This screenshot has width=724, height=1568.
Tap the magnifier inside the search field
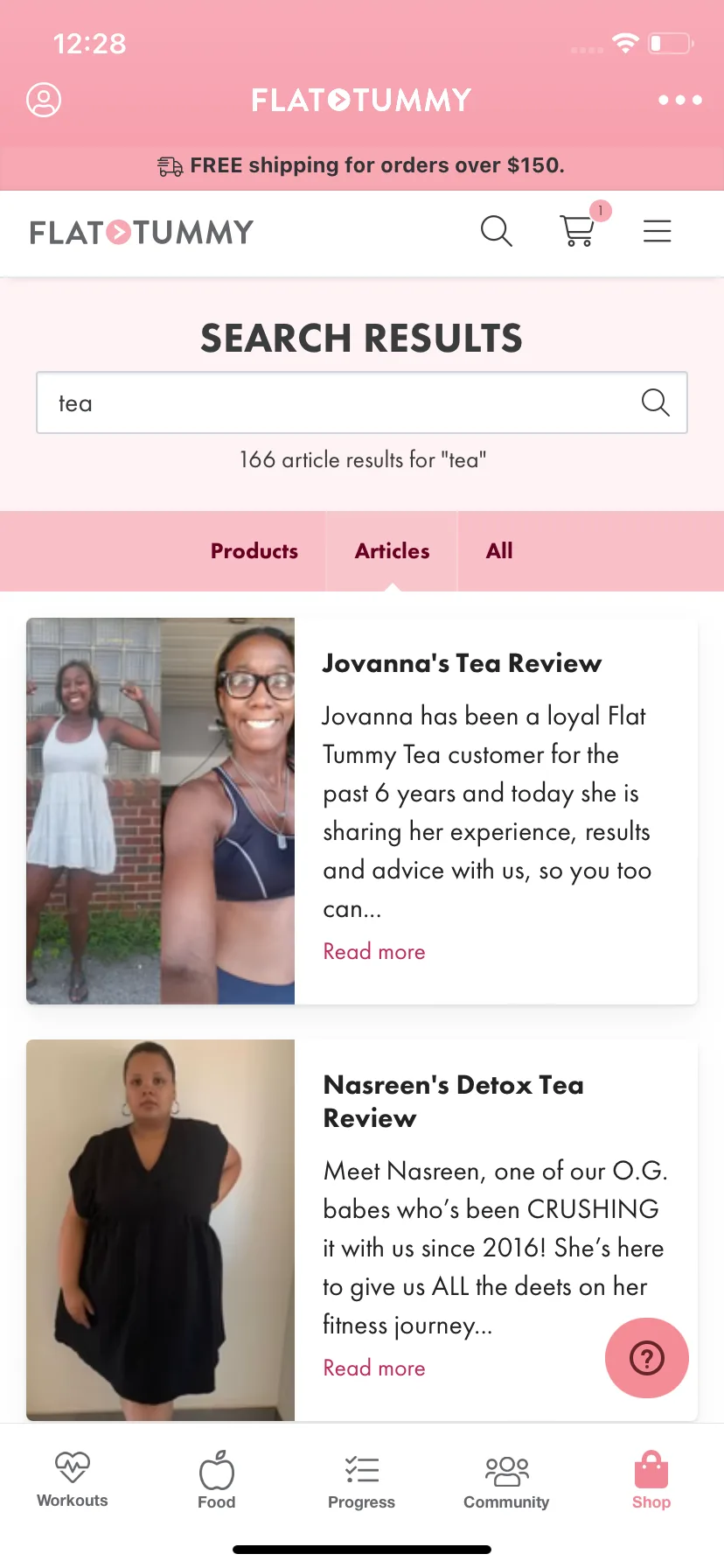(655, 402)
